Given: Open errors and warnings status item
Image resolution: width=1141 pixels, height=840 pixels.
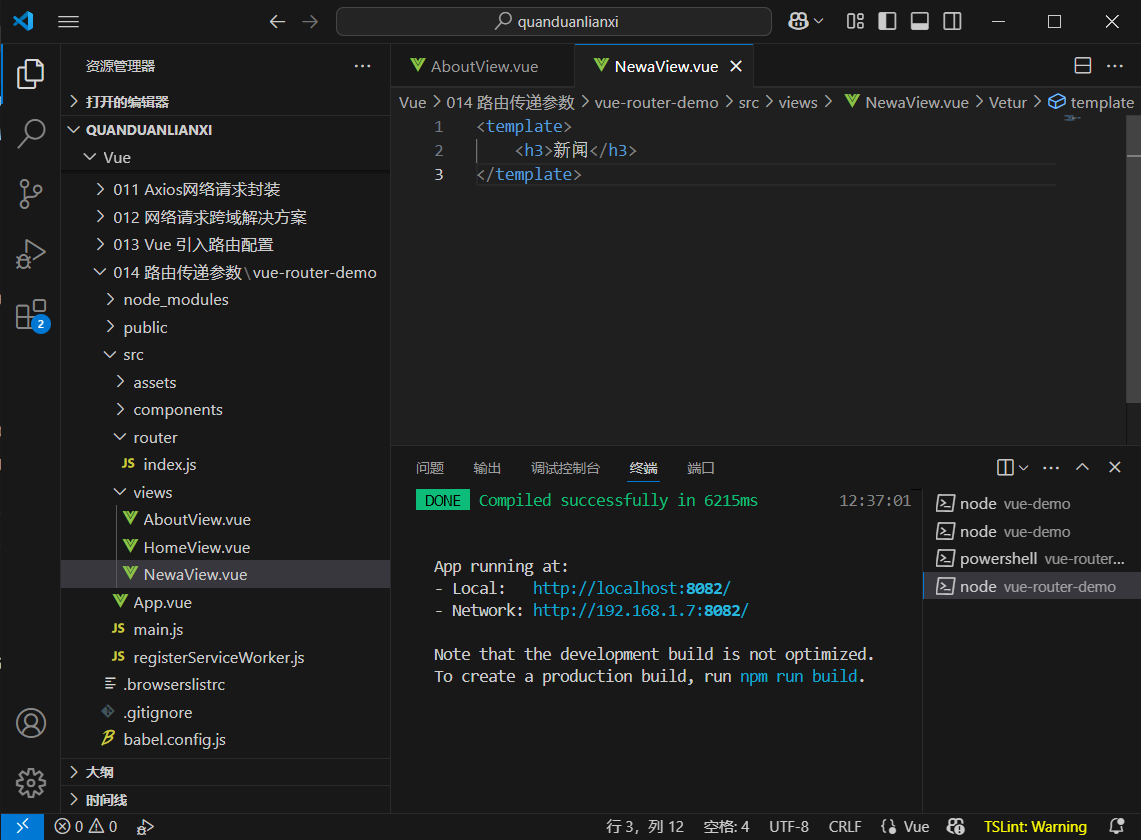Looking at the screenshot, I should coord(86,827).
